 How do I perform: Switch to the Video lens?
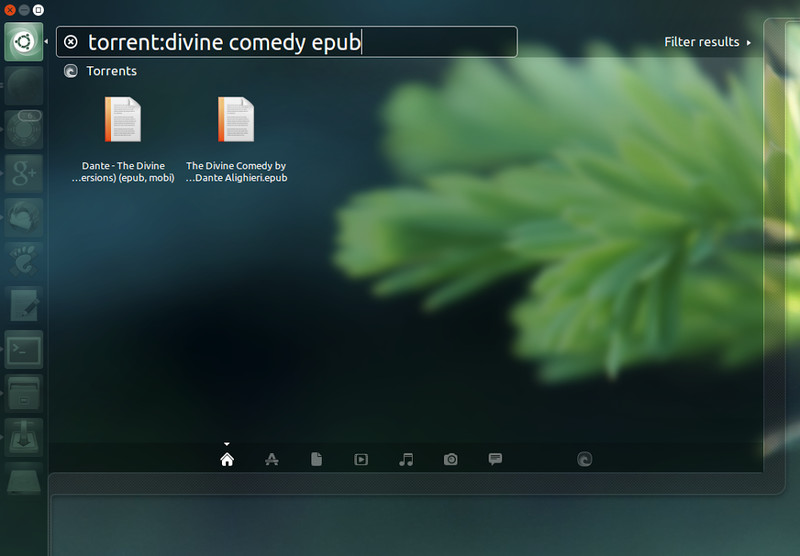[361, 460]
